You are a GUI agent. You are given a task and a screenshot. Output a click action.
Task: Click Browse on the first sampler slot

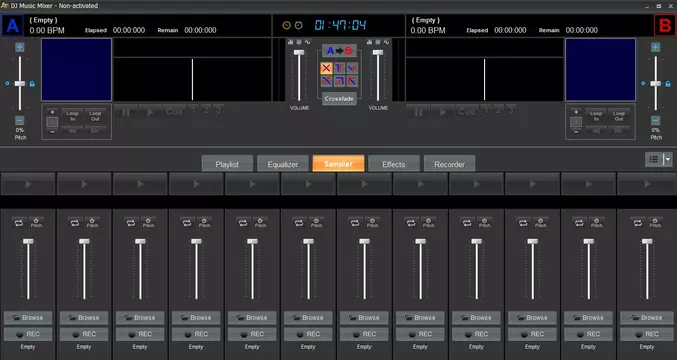[x=28, y=318]
